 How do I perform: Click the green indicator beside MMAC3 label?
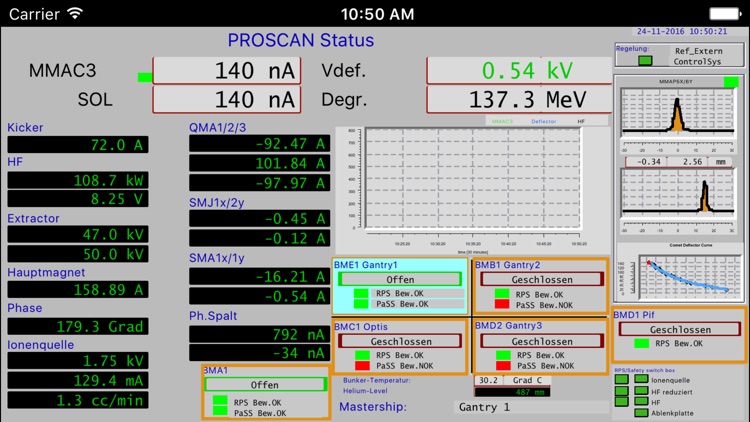pos(145,77)
